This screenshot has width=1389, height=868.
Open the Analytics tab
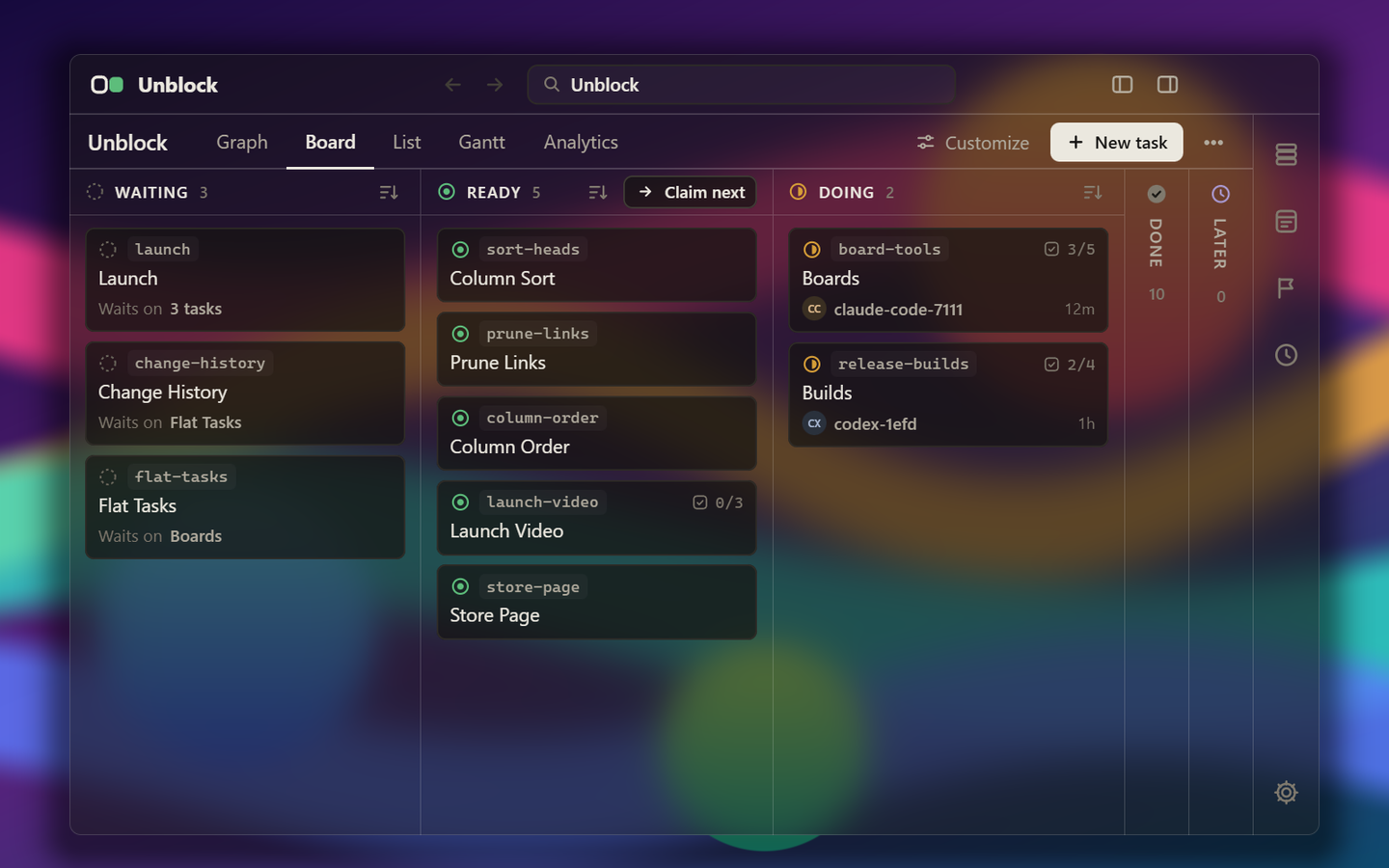pyautogui.click(x=581, y=142)
